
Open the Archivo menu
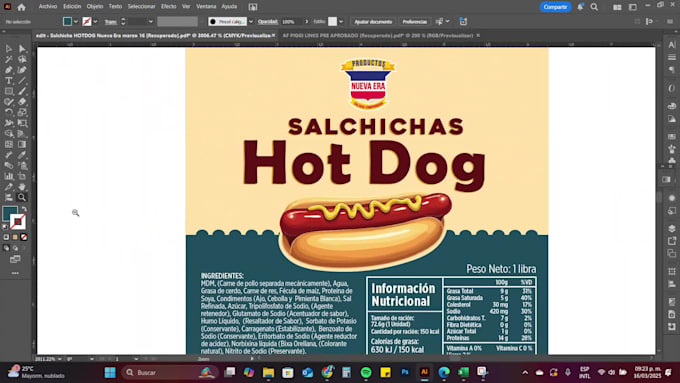point(48,7)
